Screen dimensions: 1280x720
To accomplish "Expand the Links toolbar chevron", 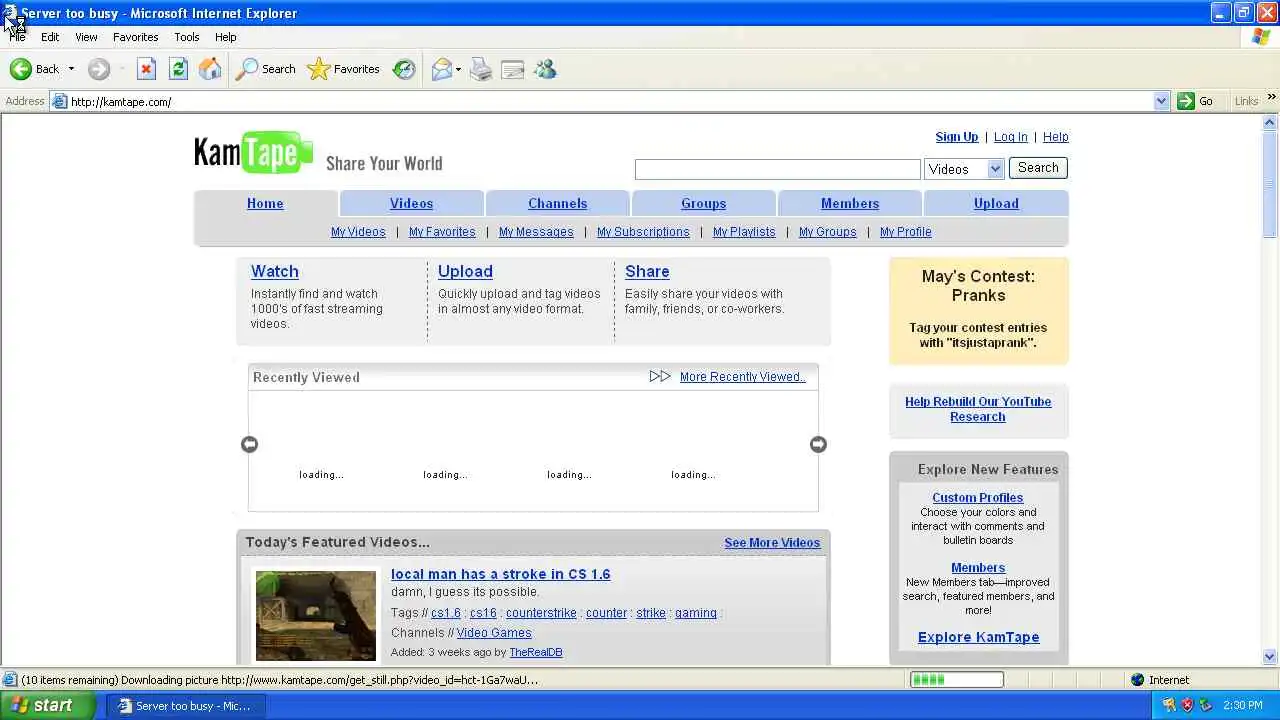I will [x=1271, y=98].
